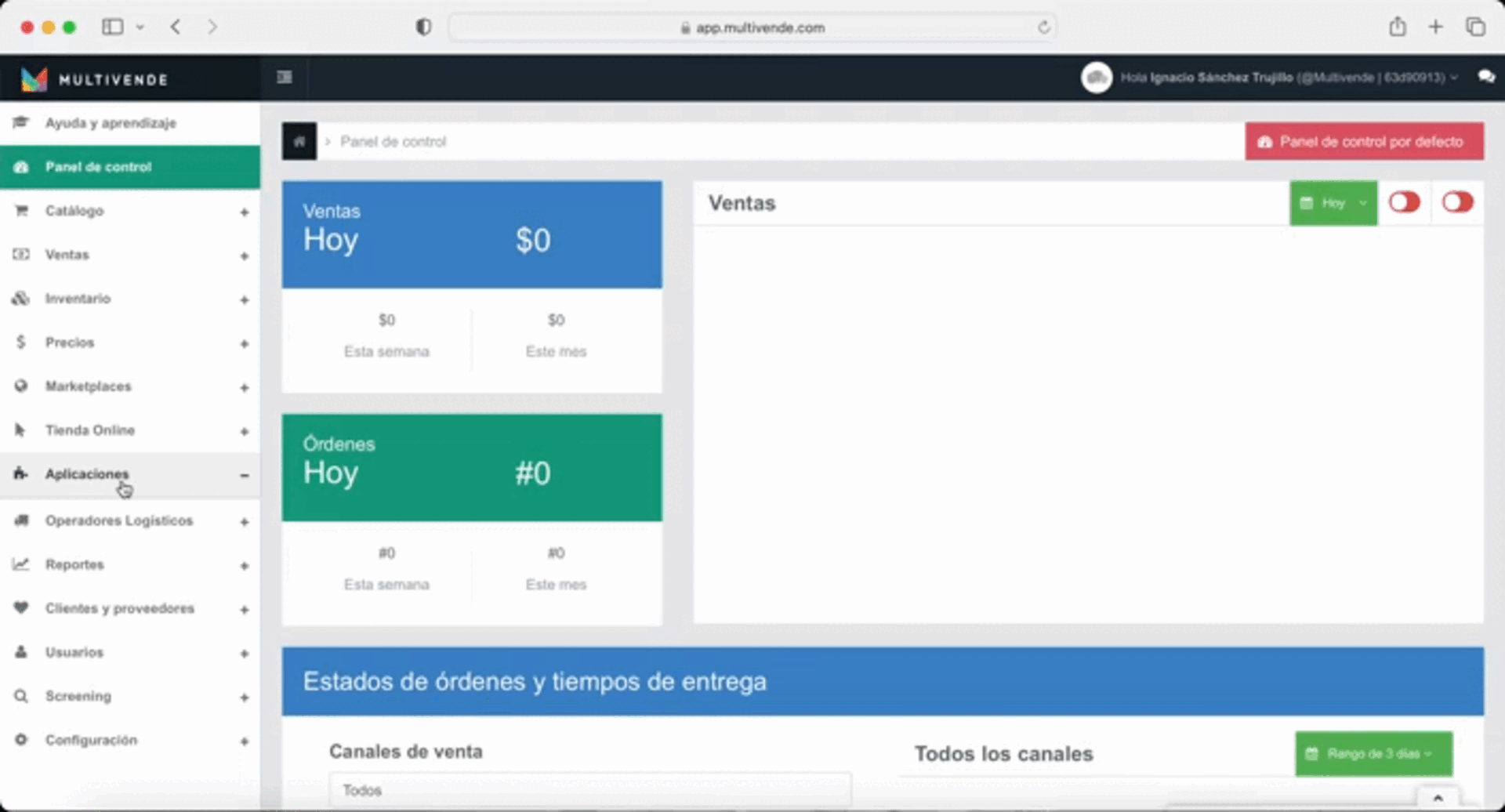Open the Canales de venta Todos selector
The height and width of the screenshot is (812, 1505).
(589, 790)
